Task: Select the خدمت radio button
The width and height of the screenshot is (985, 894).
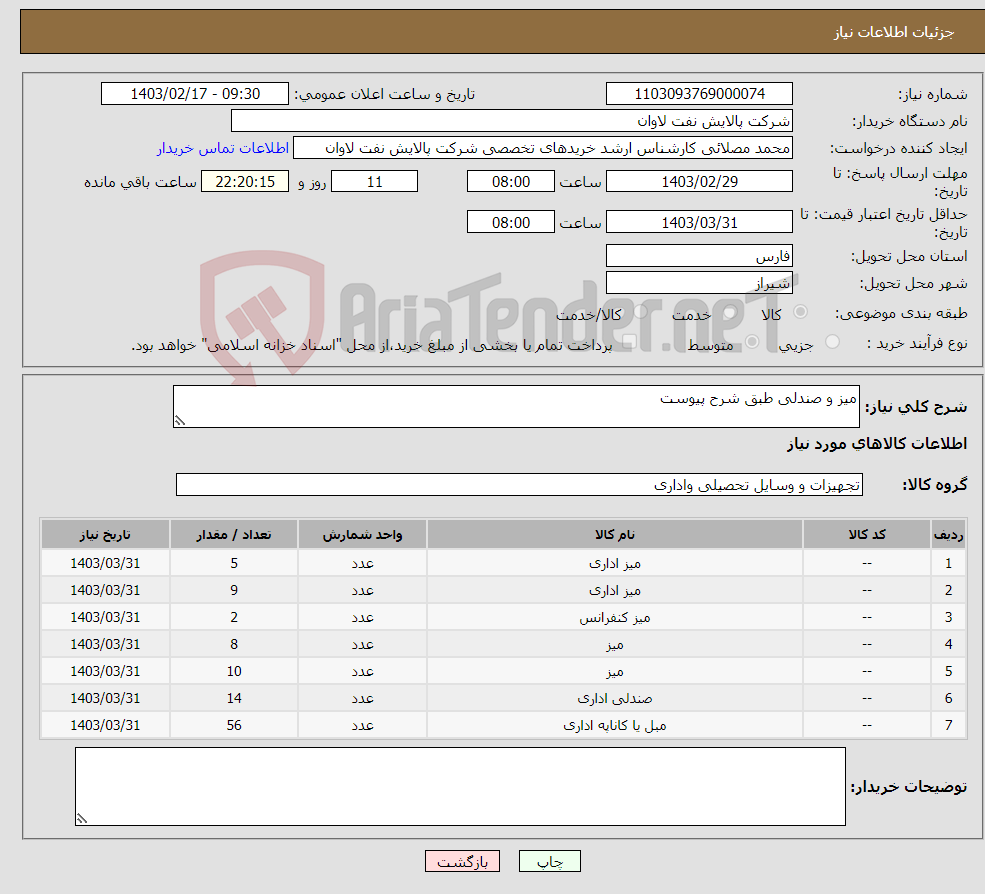Action: tap(730, 312)
